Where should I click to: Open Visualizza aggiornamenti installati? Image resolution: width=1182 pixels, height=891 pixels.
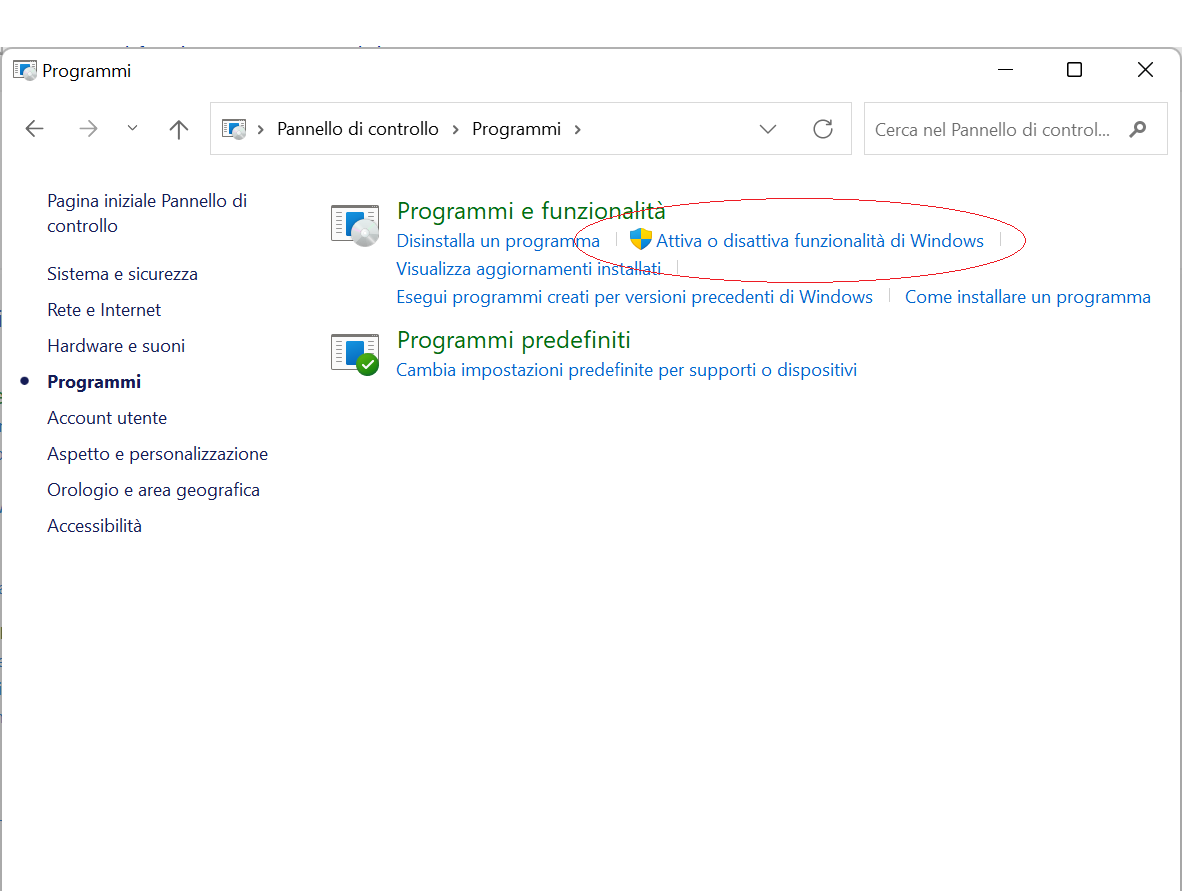coord(528,269)
